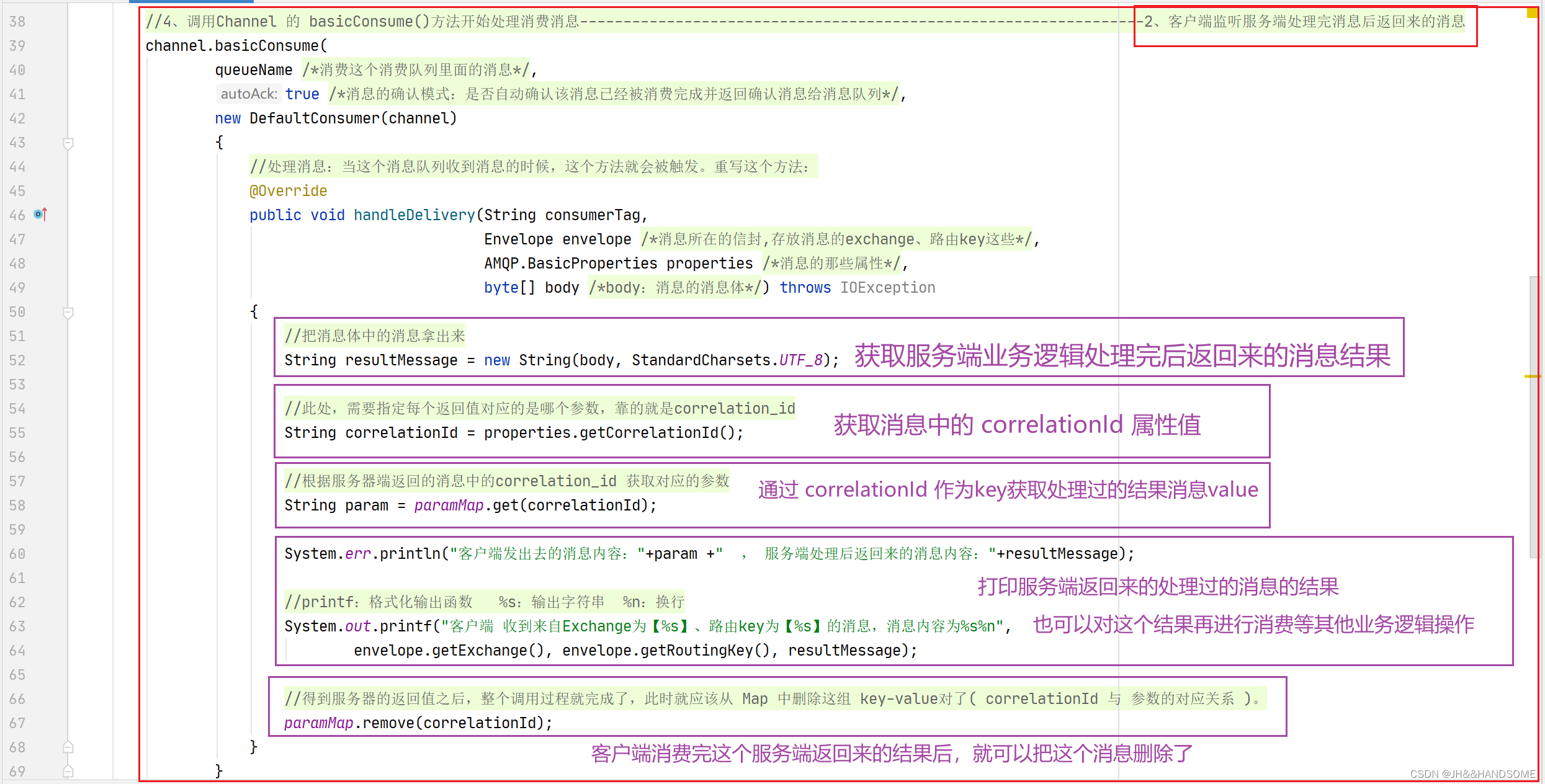Image resolution: width=1545 pixels, height=784 pixels.
Task: Click line number 60 in the gutter
Action: click(x=17, y=554)
